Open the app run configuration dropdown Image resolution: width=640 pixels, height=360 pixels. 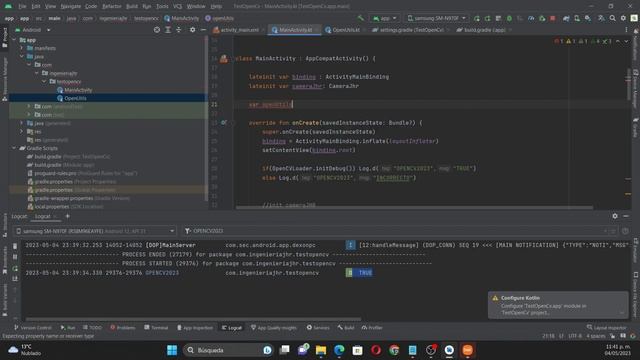coord(384,18)
